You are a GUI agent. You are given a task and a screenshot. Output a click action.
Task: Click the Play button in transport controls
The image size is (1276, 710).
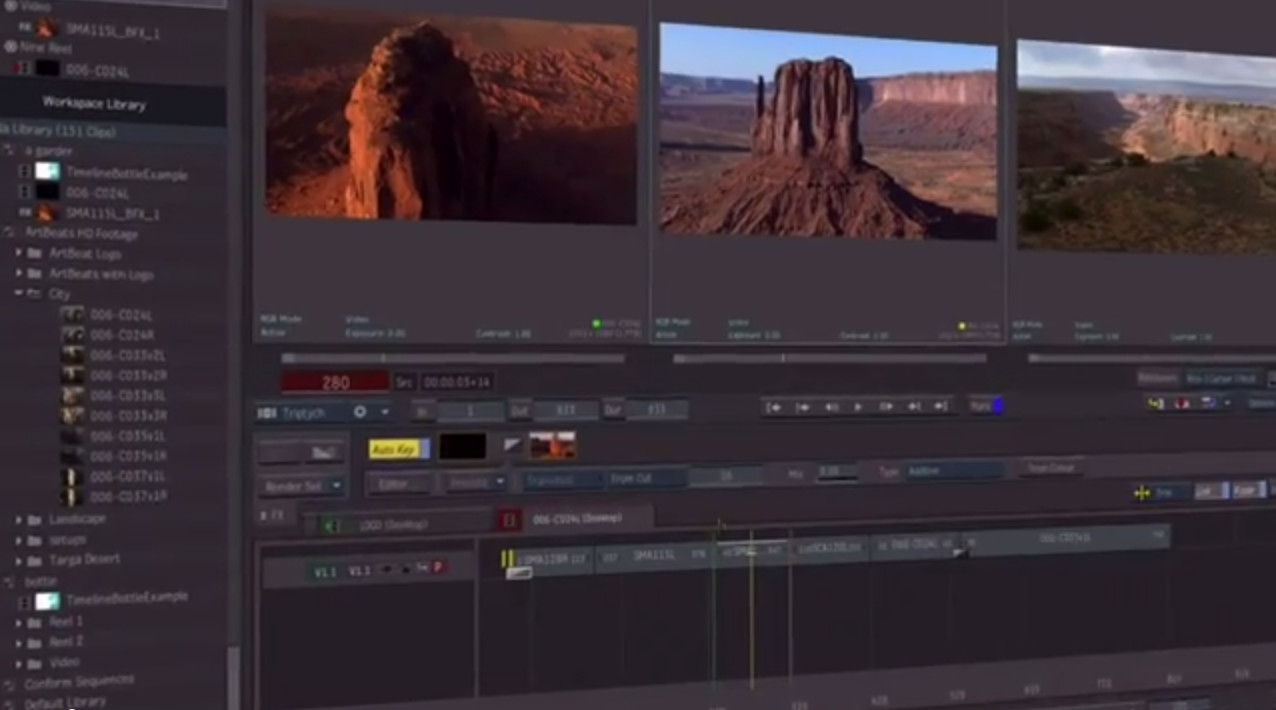[858, 407]
